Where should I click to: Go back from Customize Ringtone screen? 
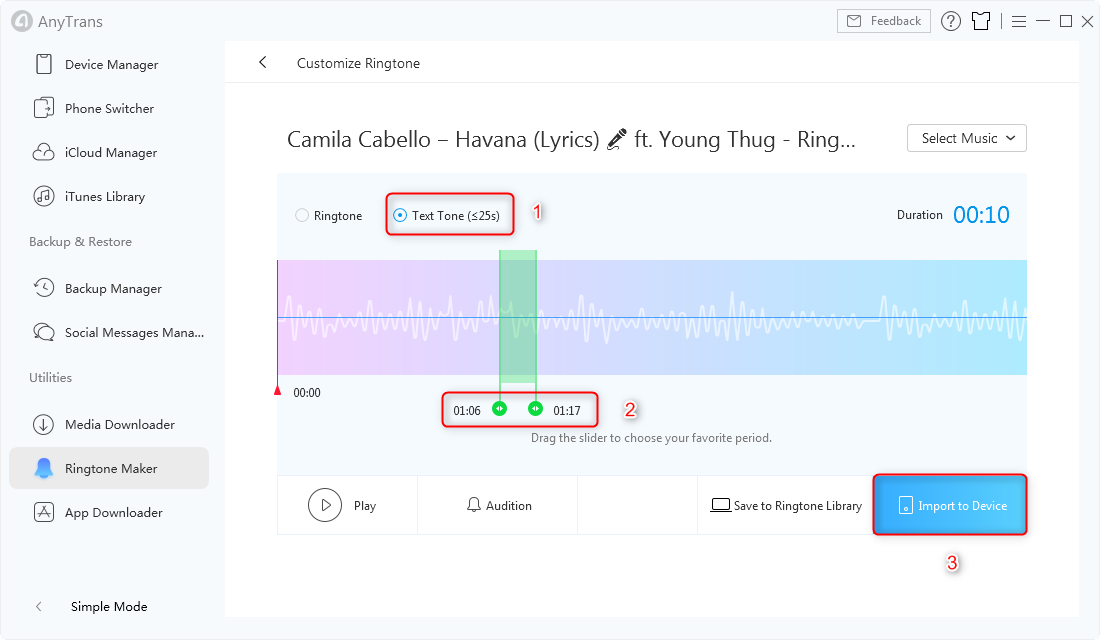262,62
